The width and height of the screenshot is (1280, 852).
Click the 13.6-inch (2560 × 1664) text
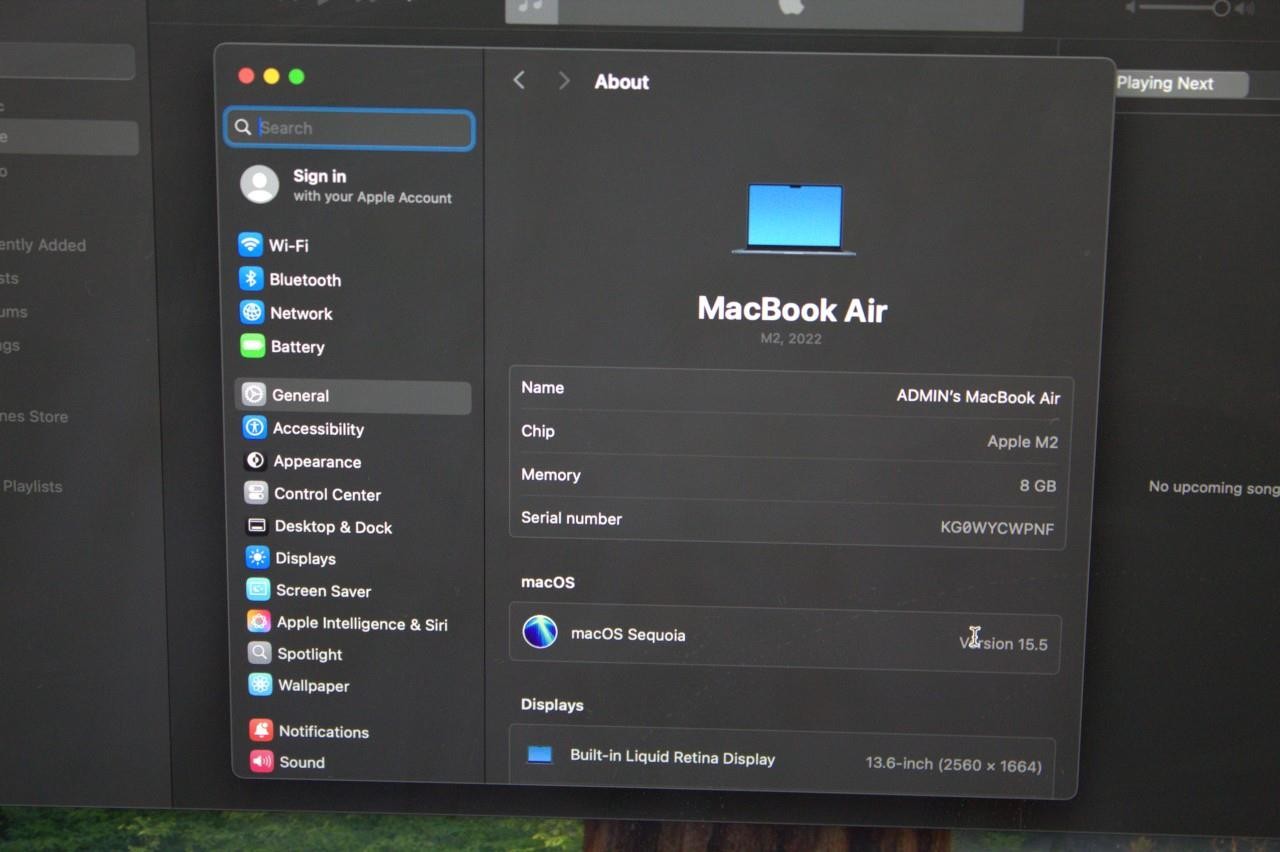click(953, 765)
